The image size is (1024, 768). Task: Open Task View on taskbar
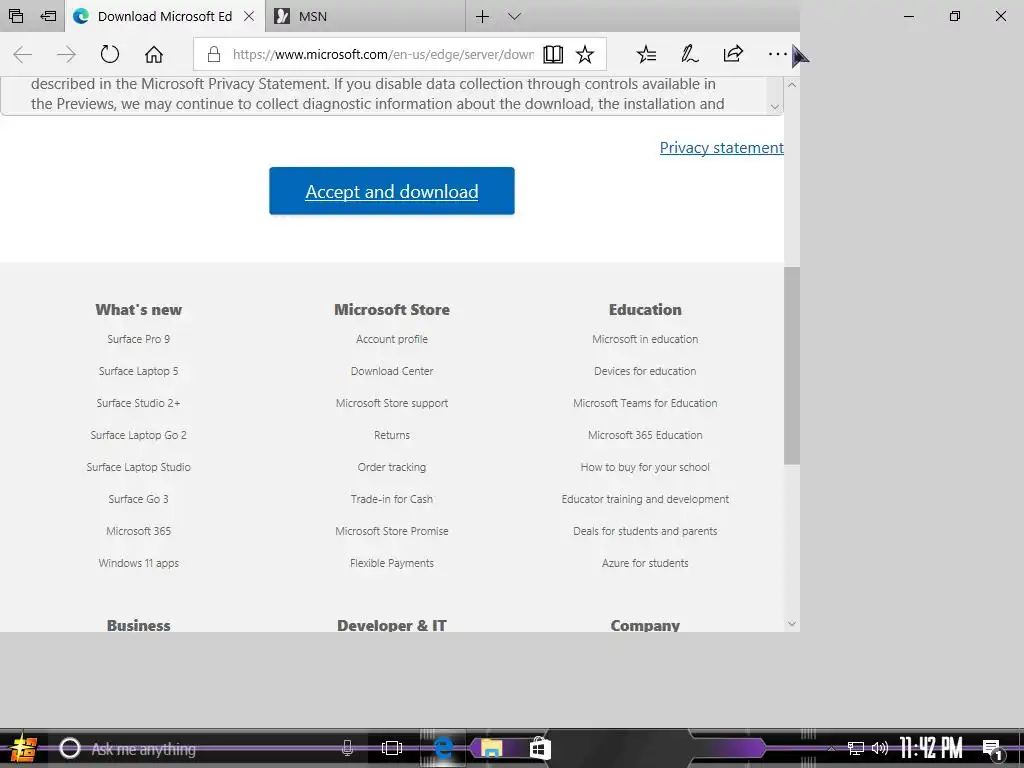392,748
